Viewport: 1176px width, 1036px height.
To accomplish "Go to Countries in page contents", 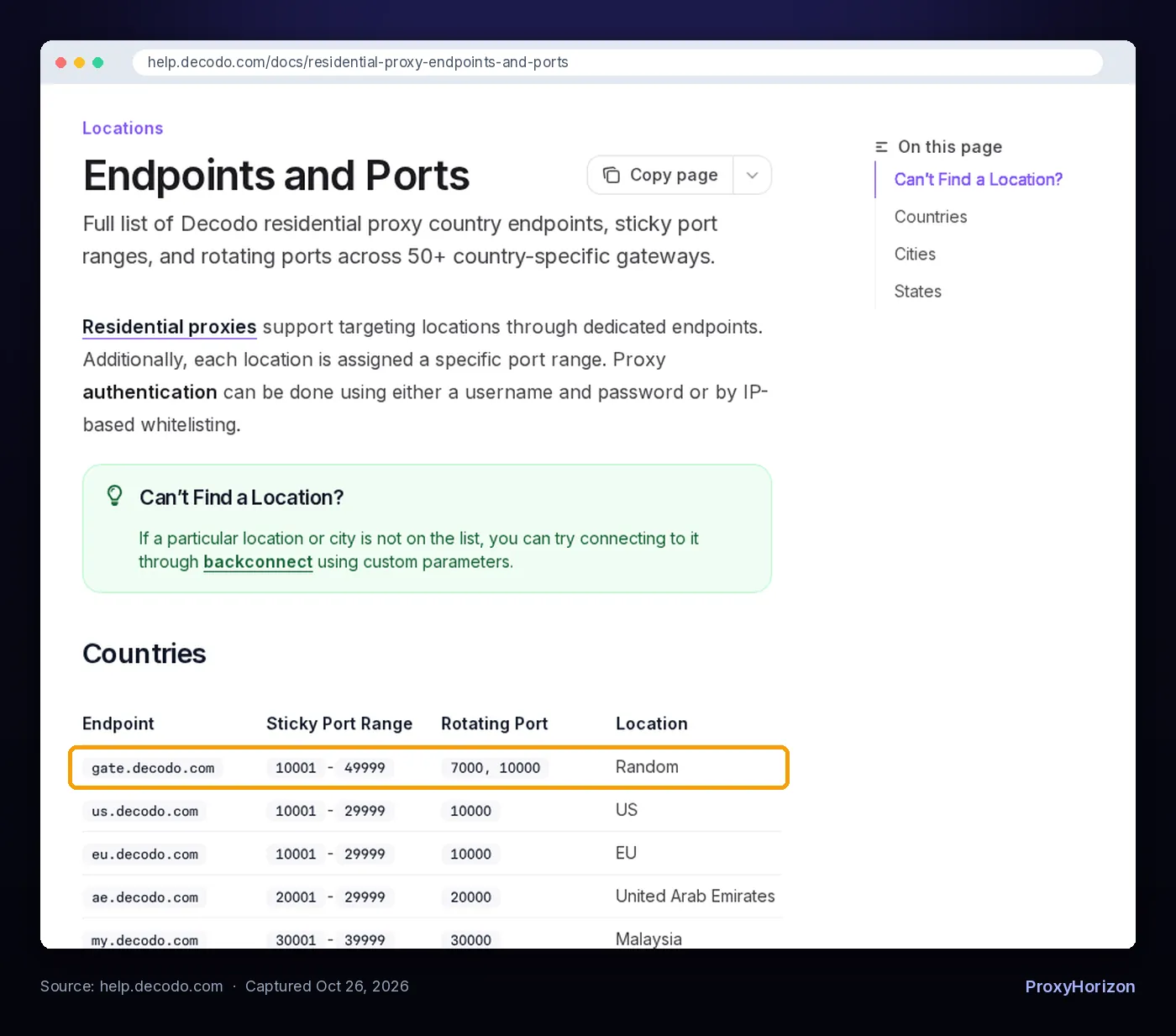I will [931, 217].
